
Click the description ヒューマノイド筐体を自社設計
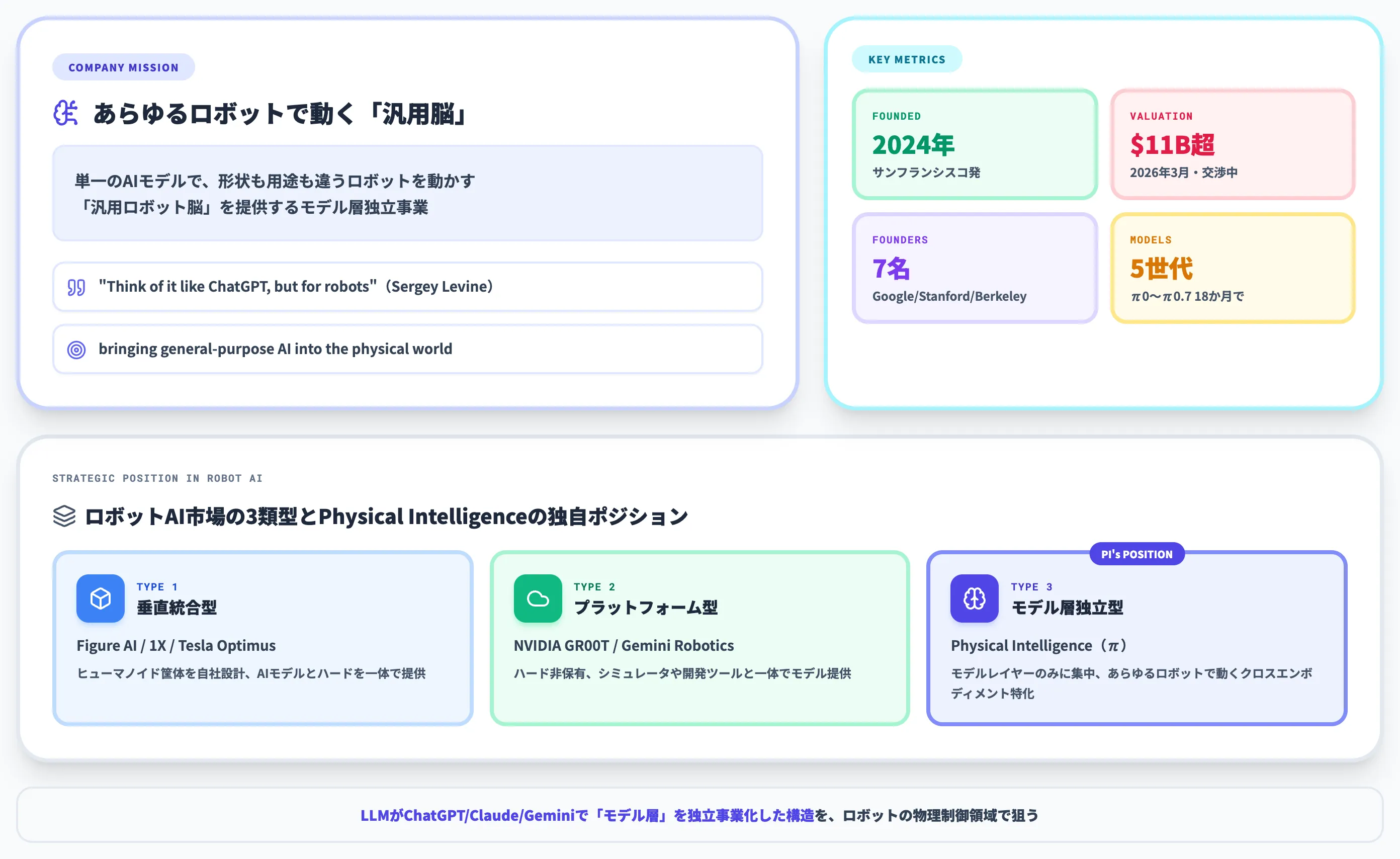click(251, 673)
